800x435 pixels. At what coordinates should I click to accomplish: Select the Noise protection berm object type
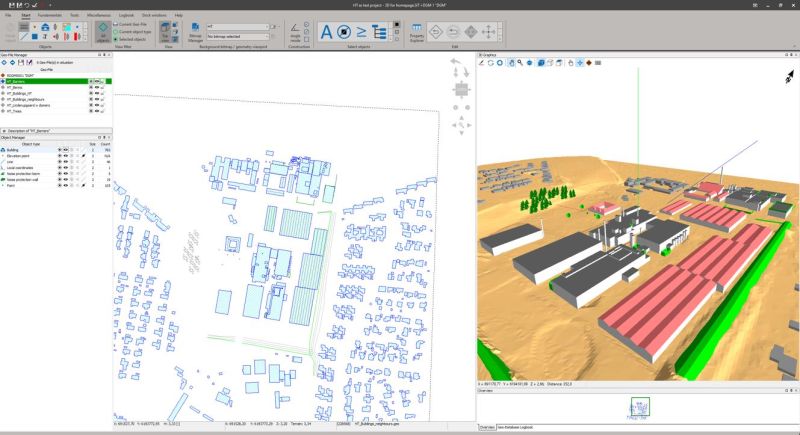point(56,173)
